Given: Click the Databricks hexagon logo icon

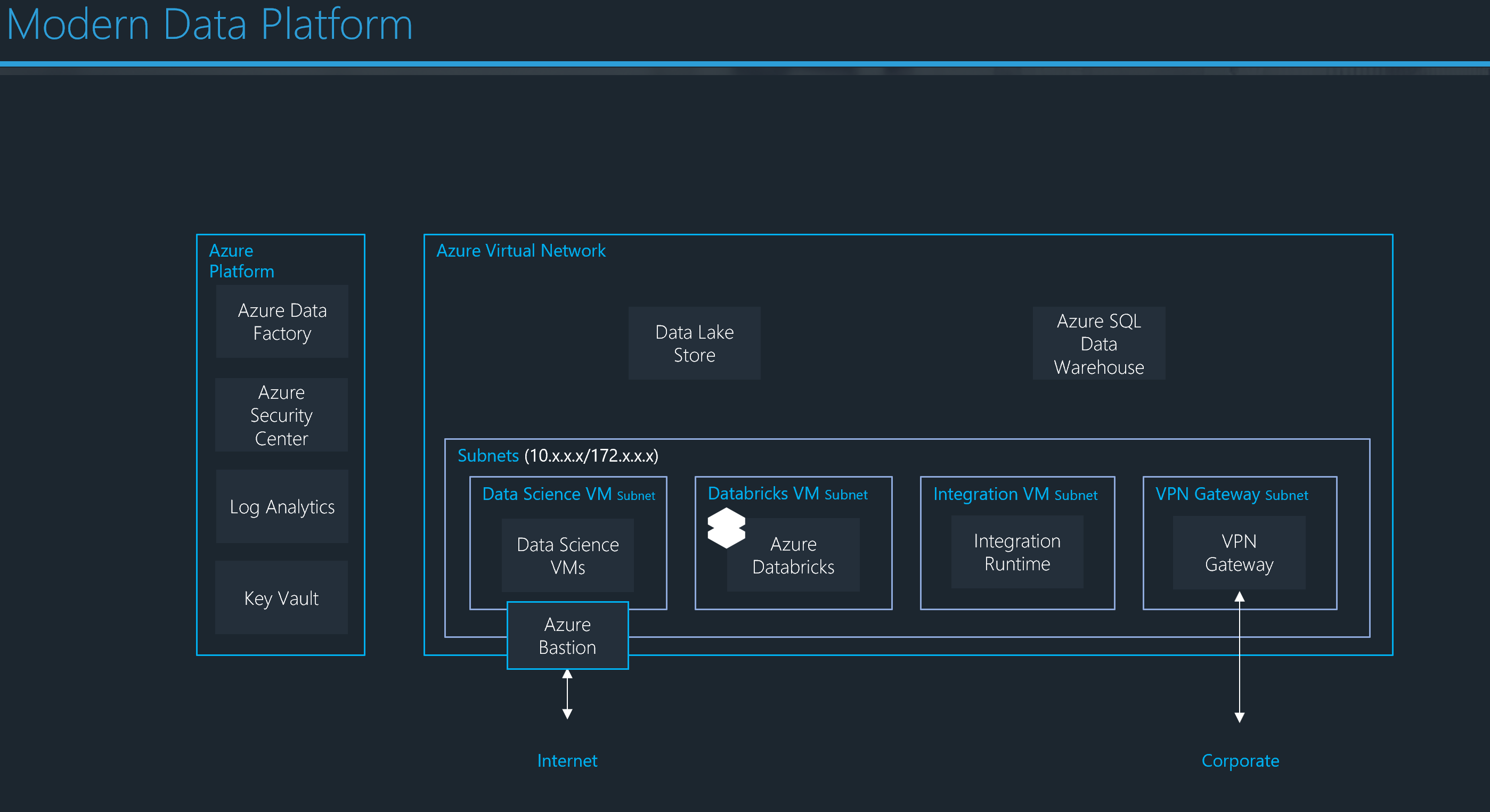Looking at the screenshot, I should (726, 527).
